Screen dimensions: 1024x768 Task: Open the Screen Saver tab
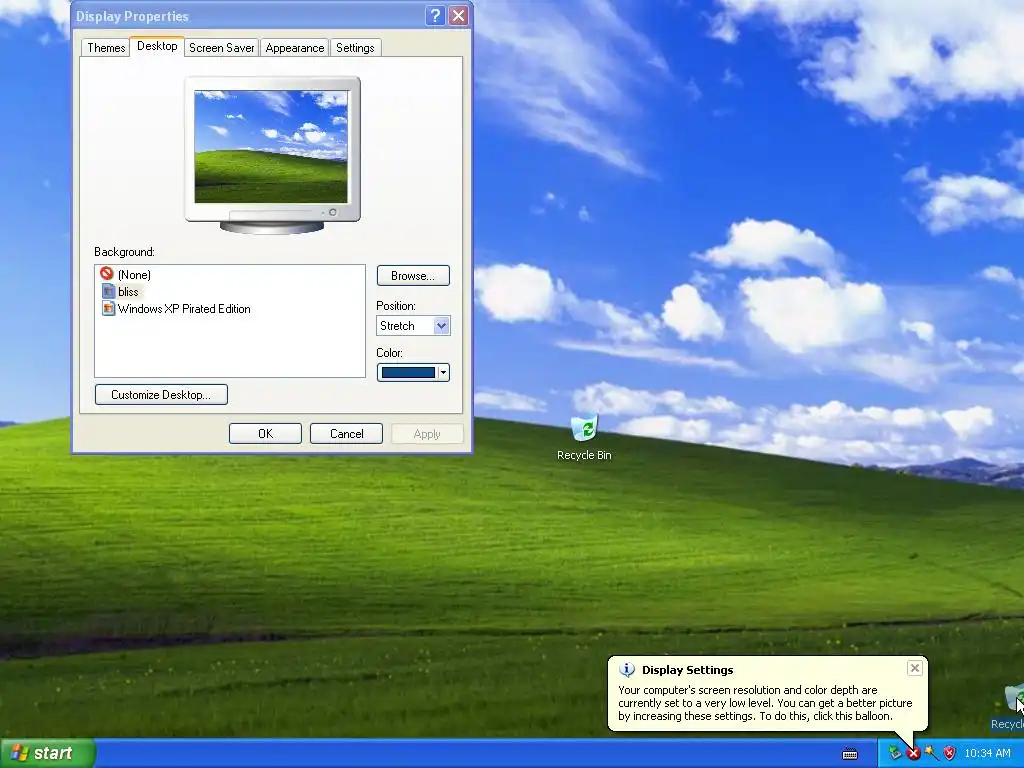(x=221, y=48)
